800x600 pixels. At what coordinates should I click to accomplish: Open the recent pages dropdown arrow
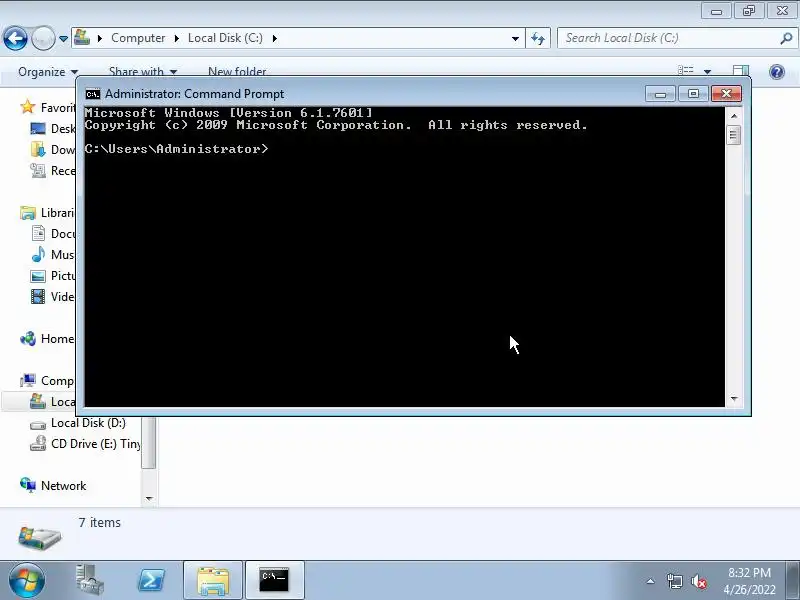coord(63,38)
